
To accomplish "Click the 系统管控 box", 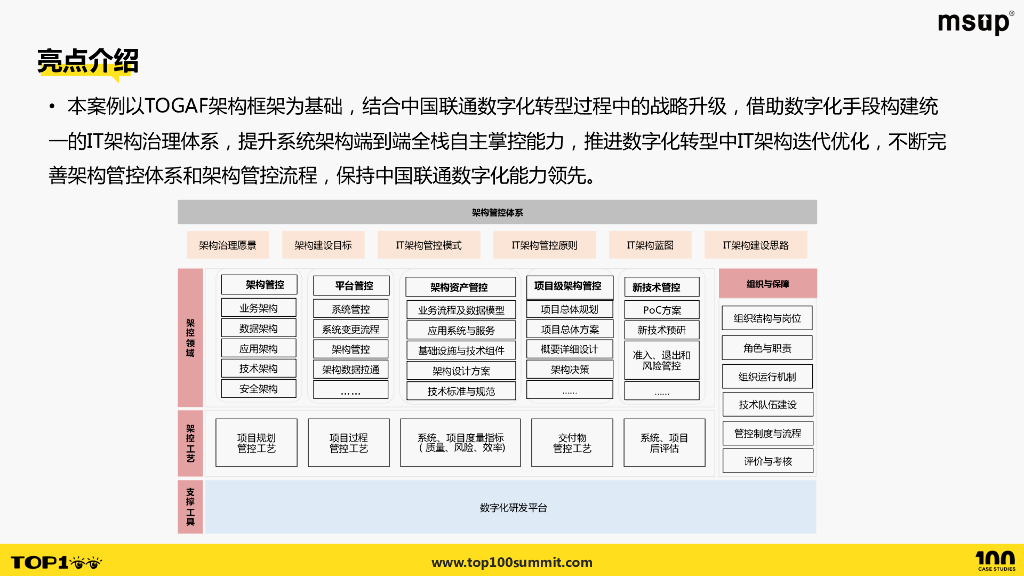I will pyautogui.click(x=351, y=309).
